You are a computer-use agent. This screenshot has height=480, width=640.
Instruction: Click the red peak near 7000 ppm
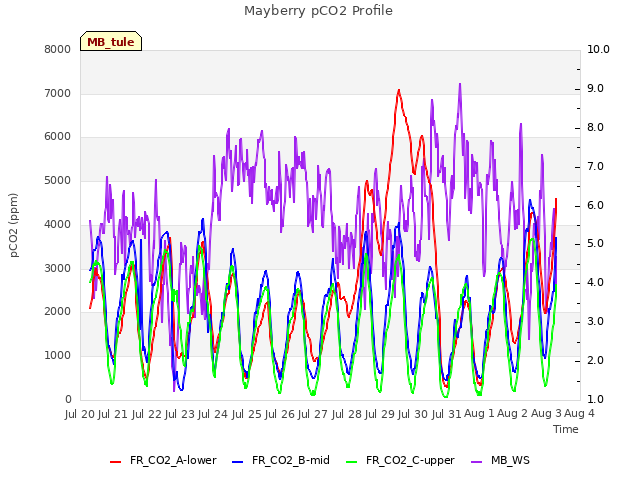tap(399, 90)
